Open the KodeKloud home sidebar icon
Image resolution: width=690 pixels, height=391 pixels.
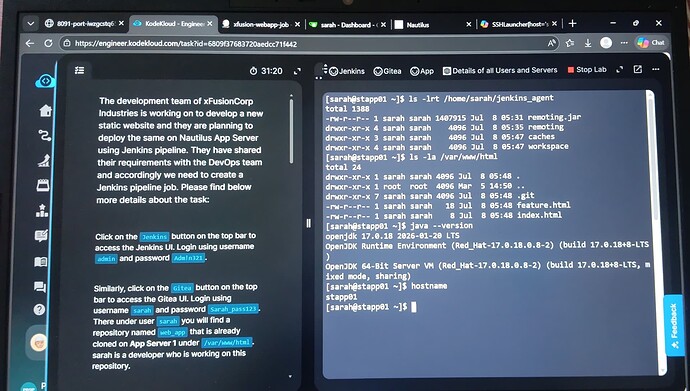click(45, 111)
